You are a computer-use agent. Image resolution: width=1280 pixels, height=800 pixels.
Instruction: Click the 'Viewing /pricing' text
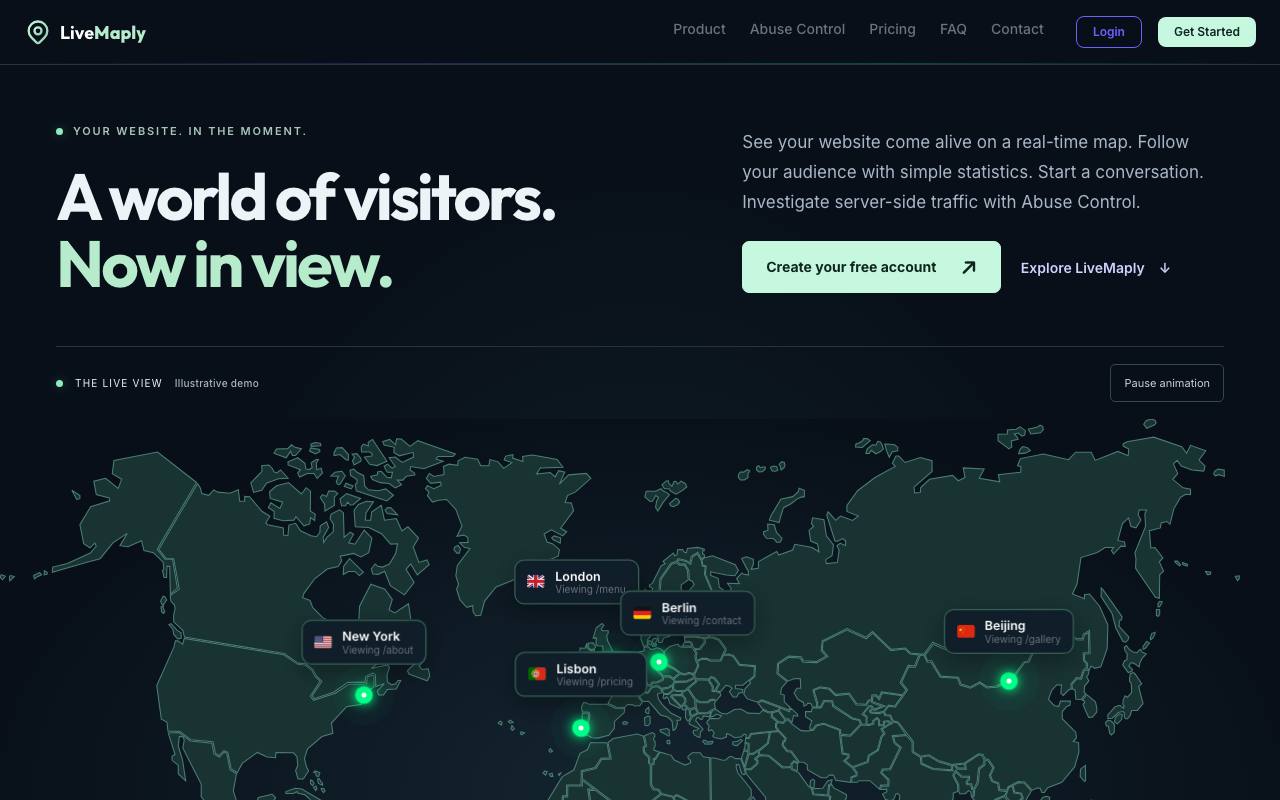click(x=594, y=682)
